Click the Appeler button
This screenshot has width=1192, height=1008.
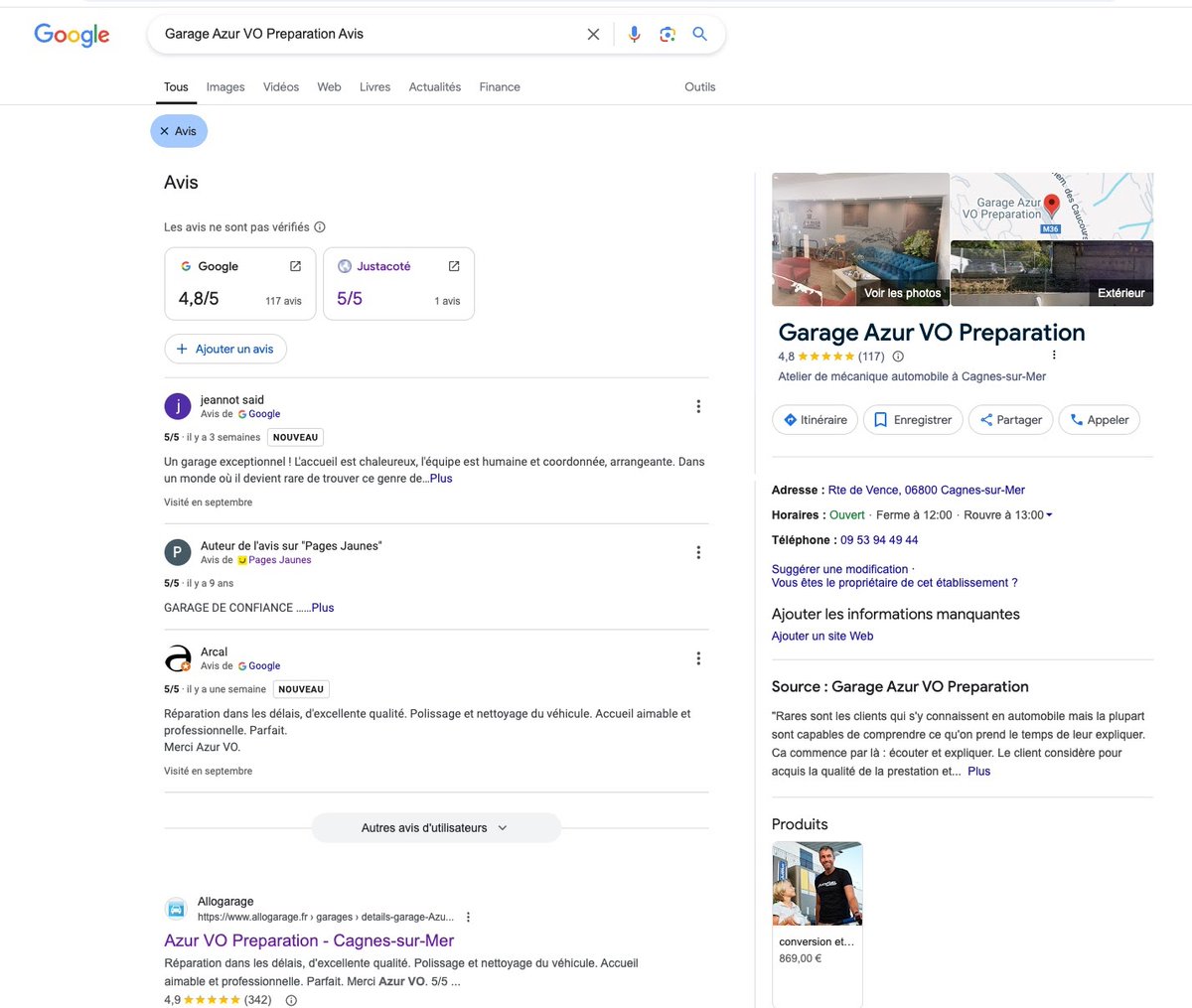(1100, 420)
